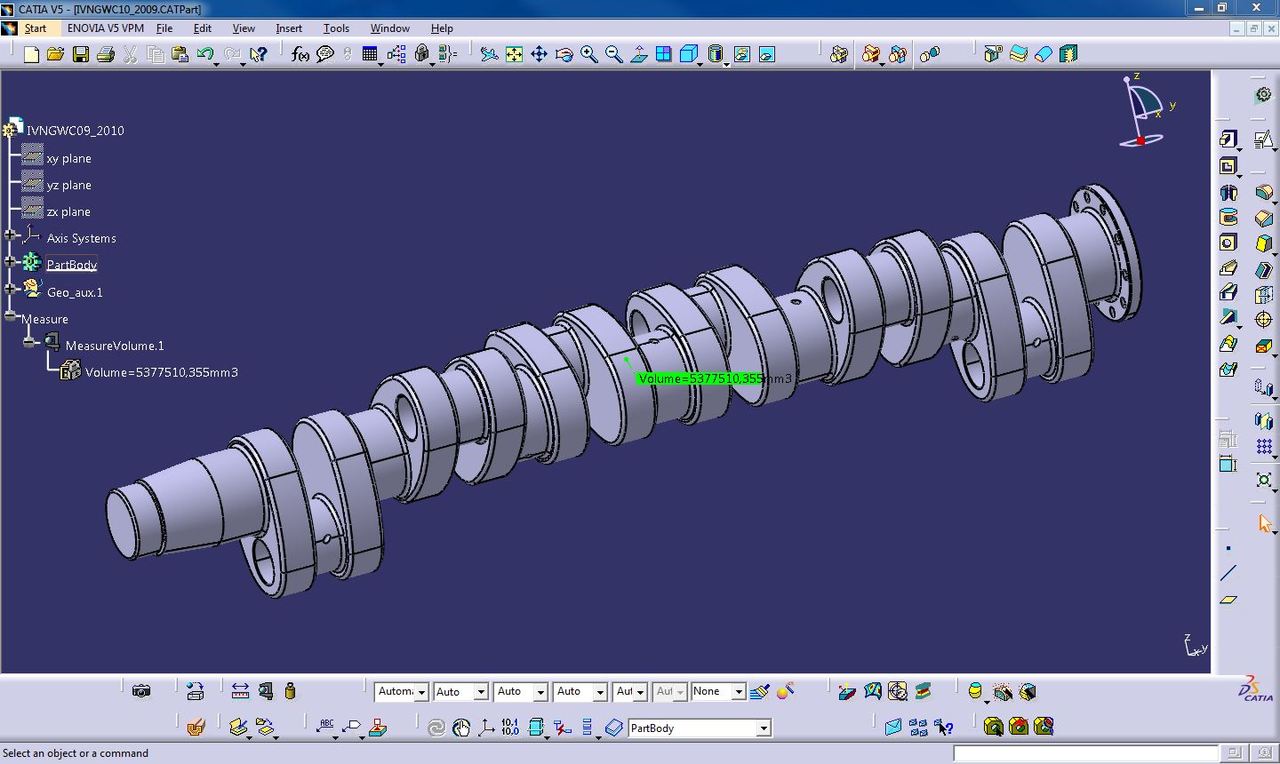Open the Tools menu
Viewport: 1280px width, 764px height.
pos(335,28)
